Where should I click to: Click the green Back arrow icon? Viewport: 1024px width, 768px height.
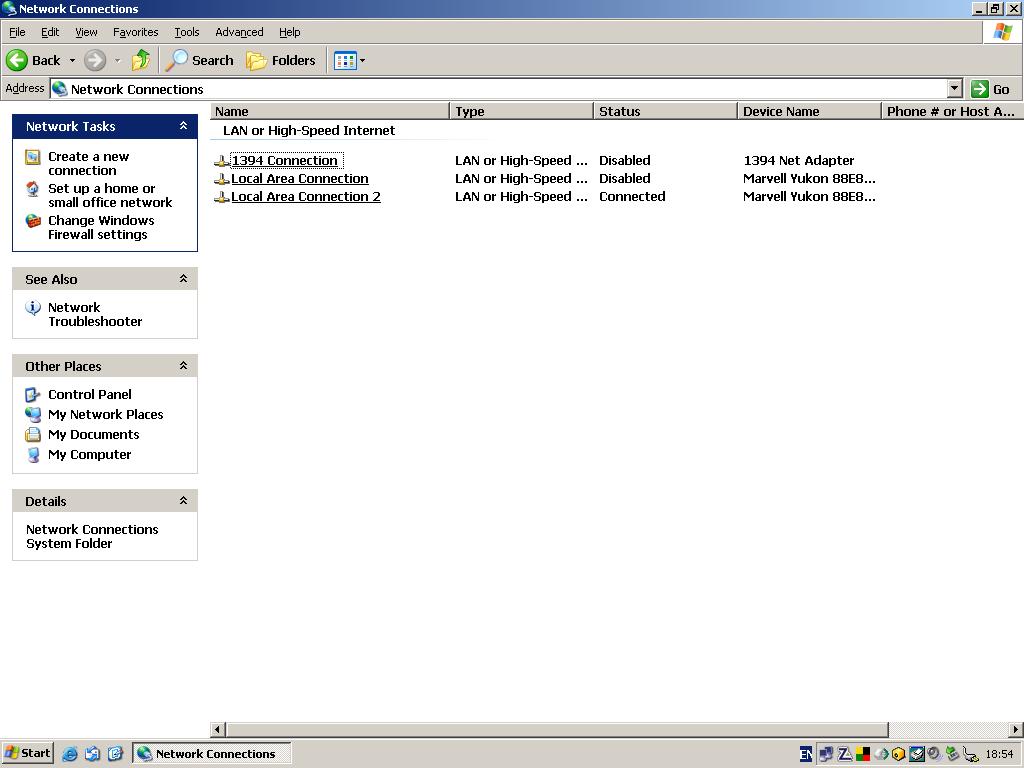(17, 61)
